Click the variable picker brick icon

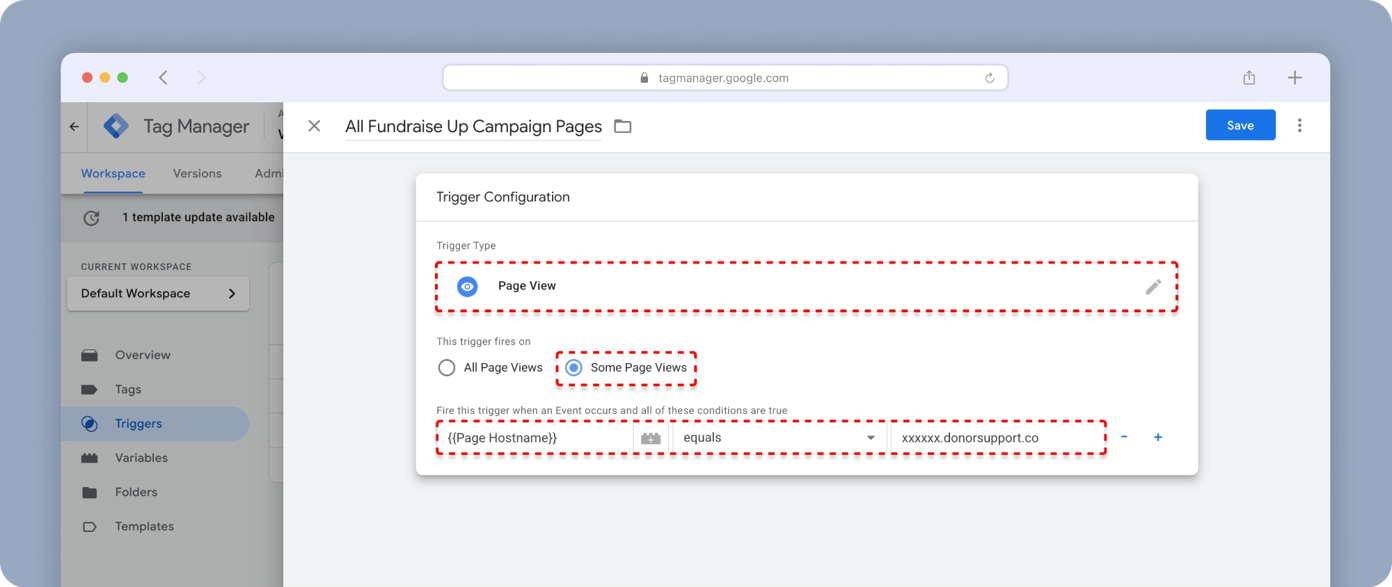point(651,438)
